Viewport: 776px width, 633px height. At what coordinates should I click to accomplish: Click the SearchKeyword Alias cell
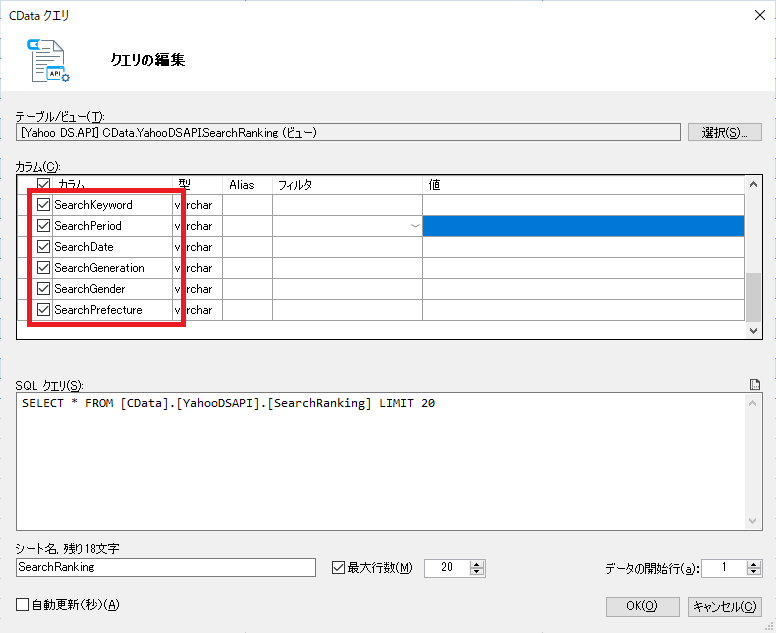point(247,205)
